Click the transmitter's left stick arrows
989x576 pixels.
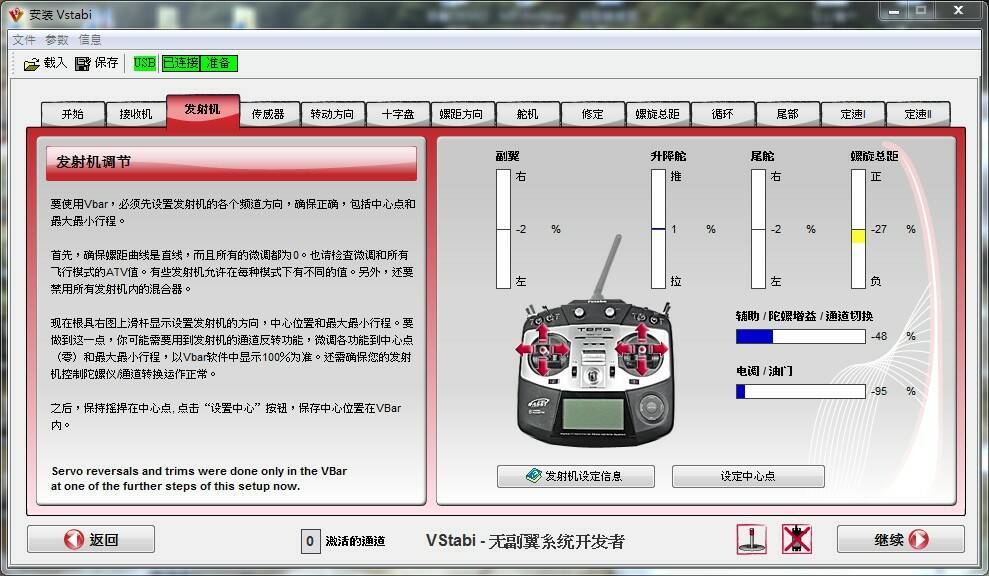click(542, 349)
